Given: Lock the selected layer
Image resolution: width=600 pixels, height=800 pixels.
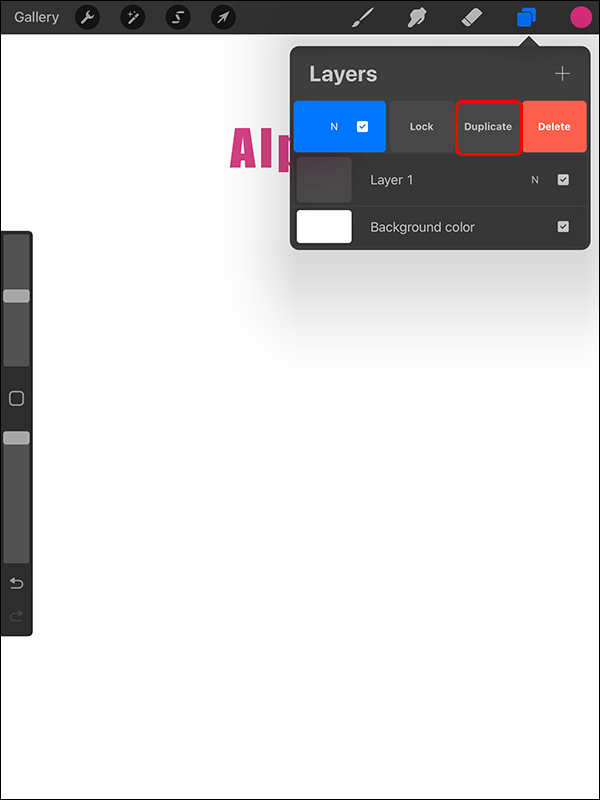Looking at the screenshot, I should click(x=421, y=127).
